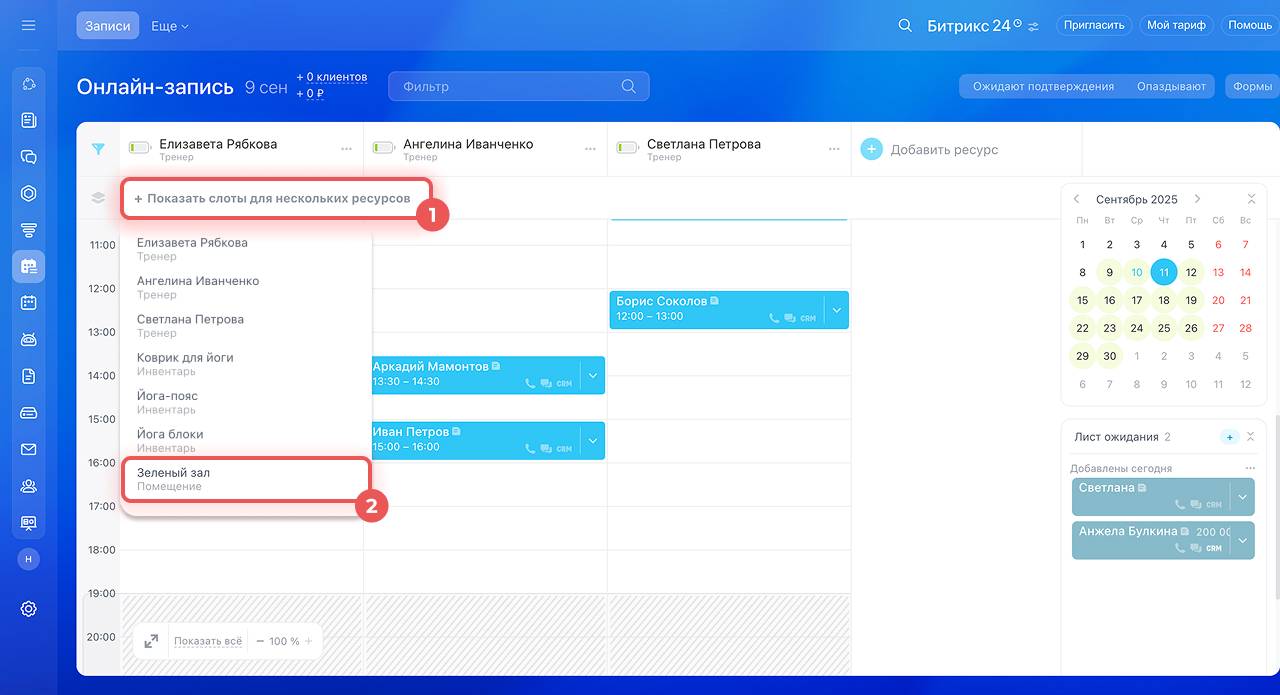Open the news feed icon in sidebar
Screen dimensions: 1280x695
(x=28, y=120)
